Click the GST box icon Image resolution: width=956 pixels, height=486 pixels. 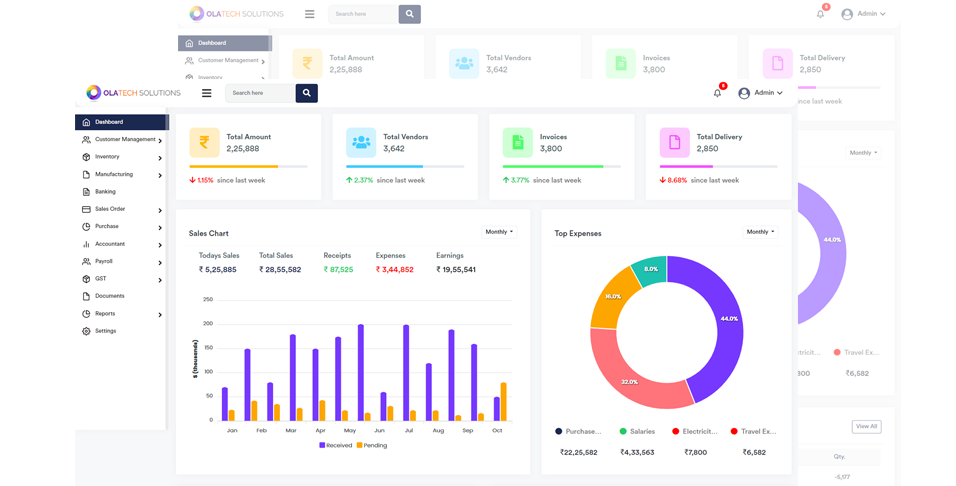(x=86, y=279)
